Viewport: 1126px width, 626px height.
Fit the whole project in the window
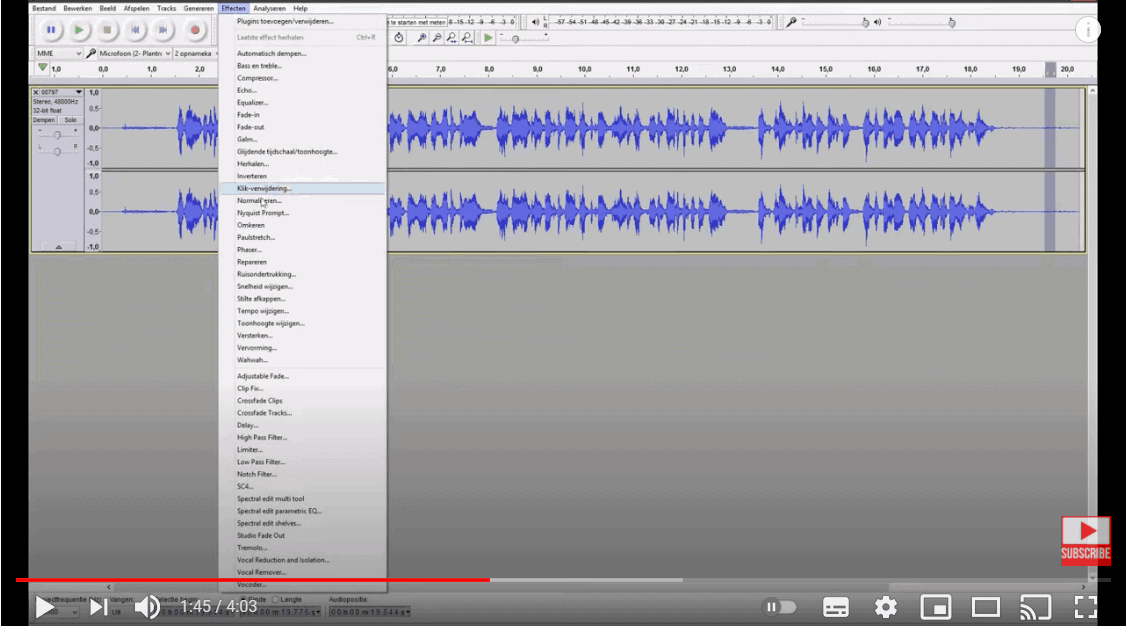tap(467, 37)
